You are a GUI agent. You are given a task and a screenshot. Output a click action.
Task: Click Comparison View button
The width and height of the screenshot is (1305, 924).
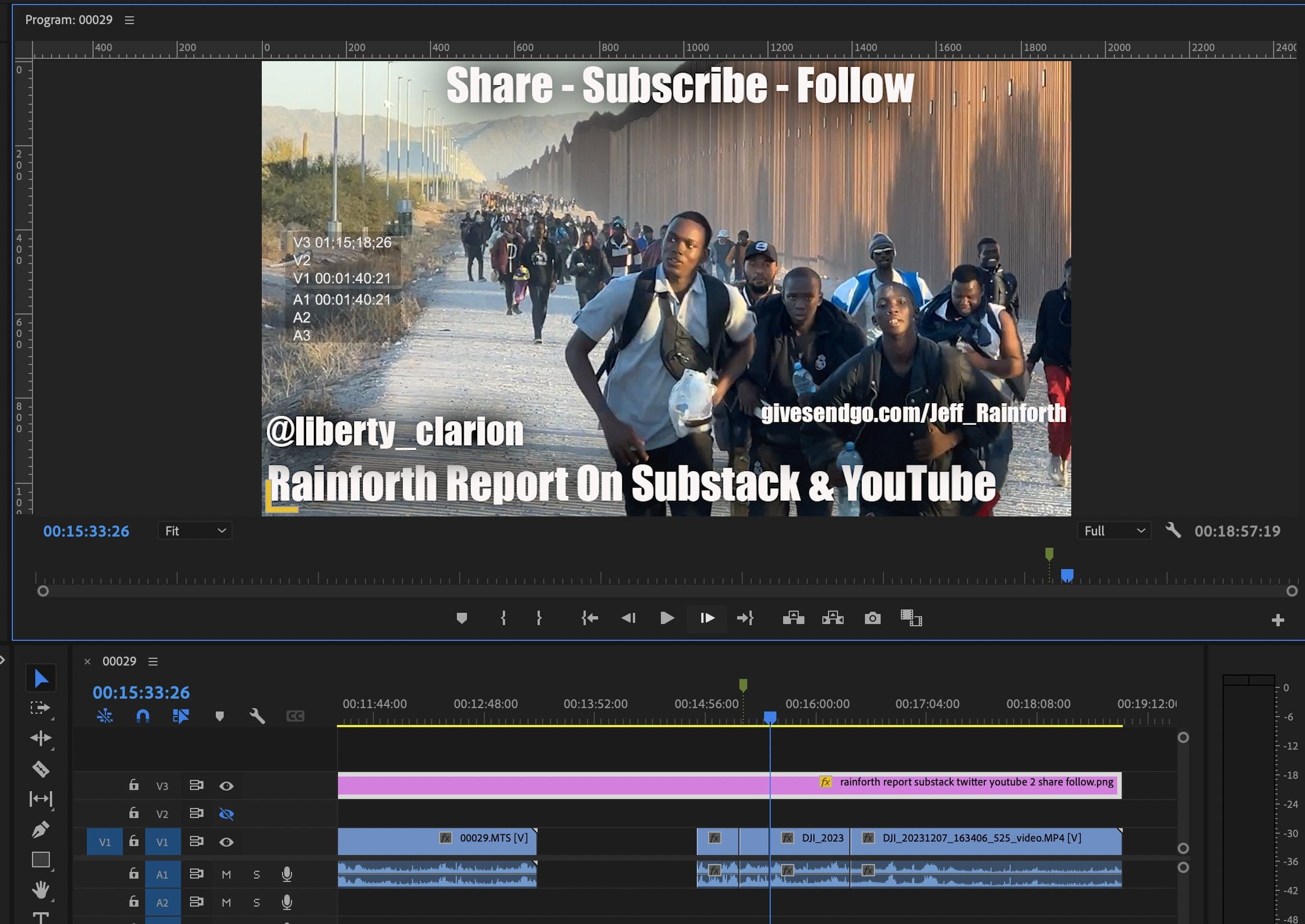[x=911, y=618]
